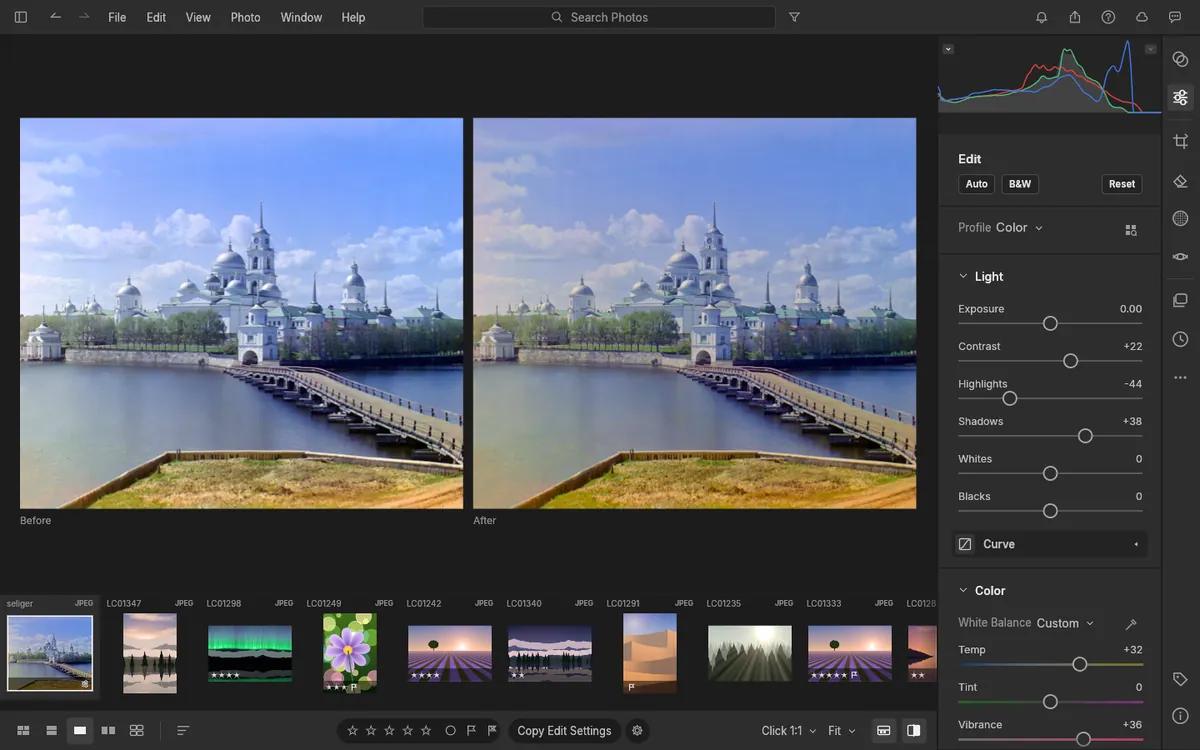This screenshot has width=1200, height=750.
Task: Open the View menu
Action: pos(198,17)
